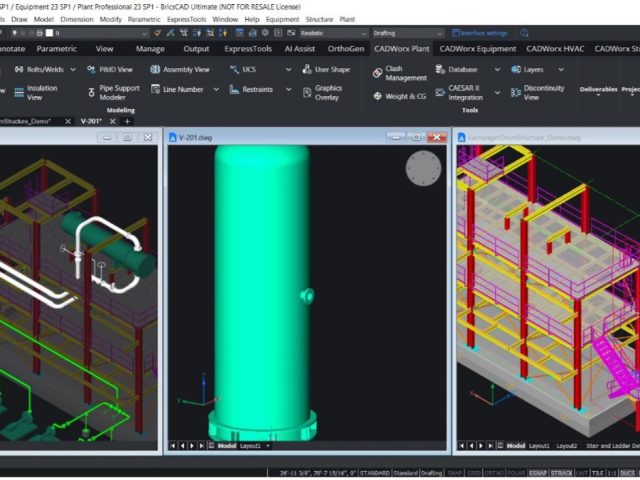Open the Restraints tool

tap(251, 89)
